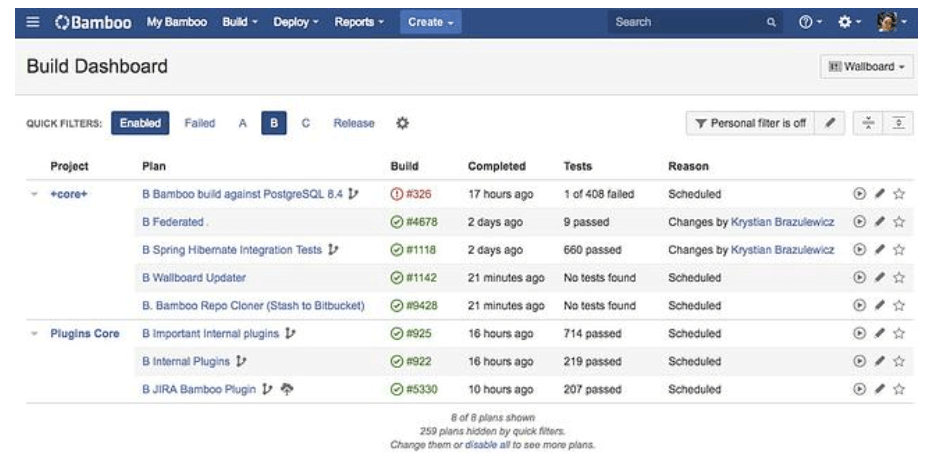This screenshot has width=926, height=472.
Task: Edit the B Federated plan
Action: click(x=879, y=222)
